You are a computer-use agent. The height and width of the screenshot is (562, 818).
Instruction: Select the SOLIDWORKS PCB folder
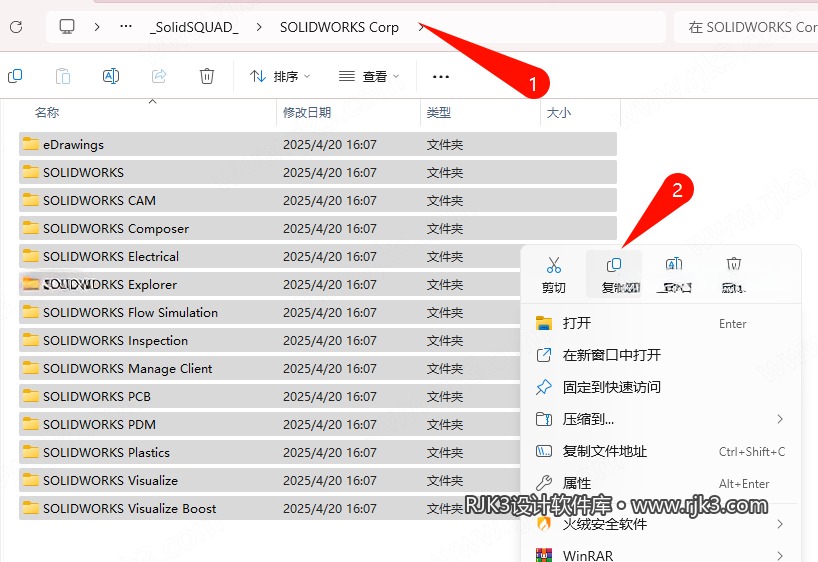[x=270, y=397]
